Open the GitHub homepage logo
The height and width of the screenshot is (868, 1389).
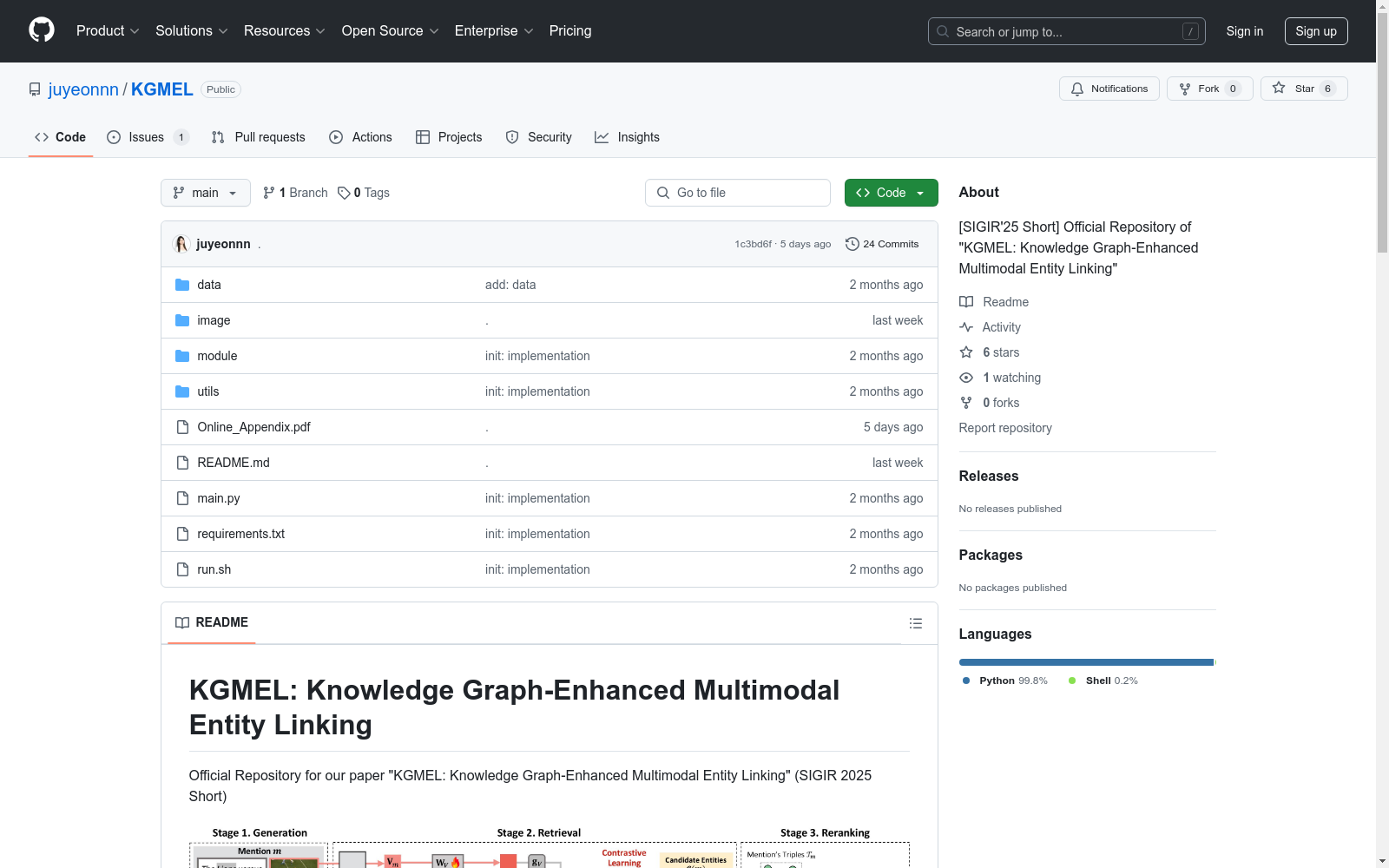point(42,30)
